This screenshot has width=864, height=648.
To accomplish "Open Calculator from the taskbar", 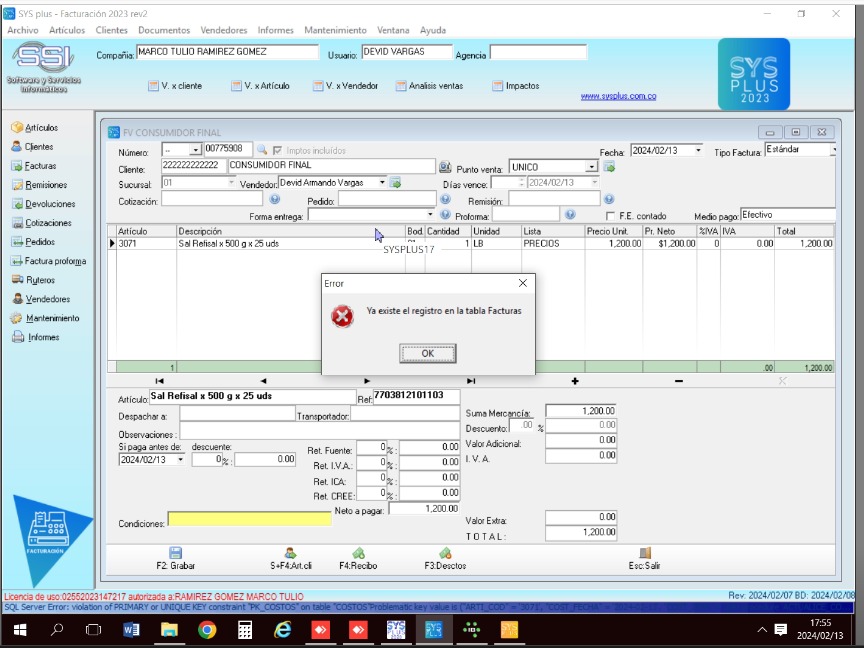I will pyautogui.click(x=245, y=630).
